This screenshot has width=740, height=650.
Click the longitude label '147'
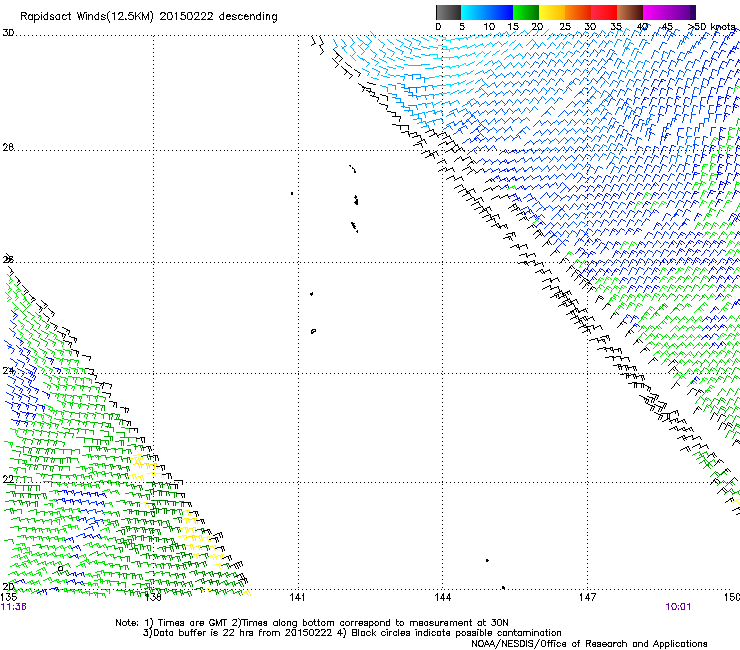coord(588,597)
